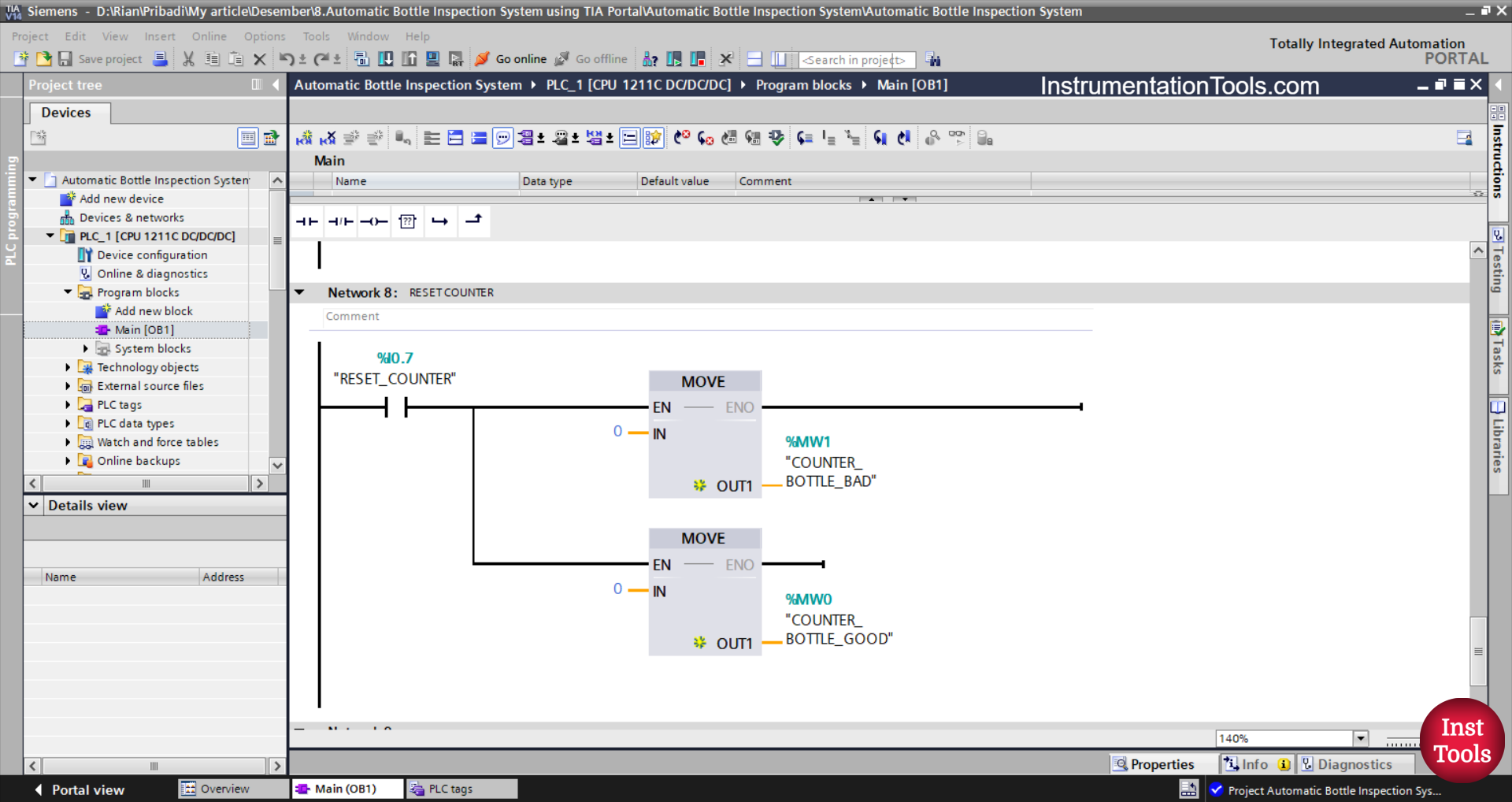The height and width of the screenshot is (802, 1512).
Task: Collapse Network 8 RESET COUNTER
Action: click(x=300, y=292)
